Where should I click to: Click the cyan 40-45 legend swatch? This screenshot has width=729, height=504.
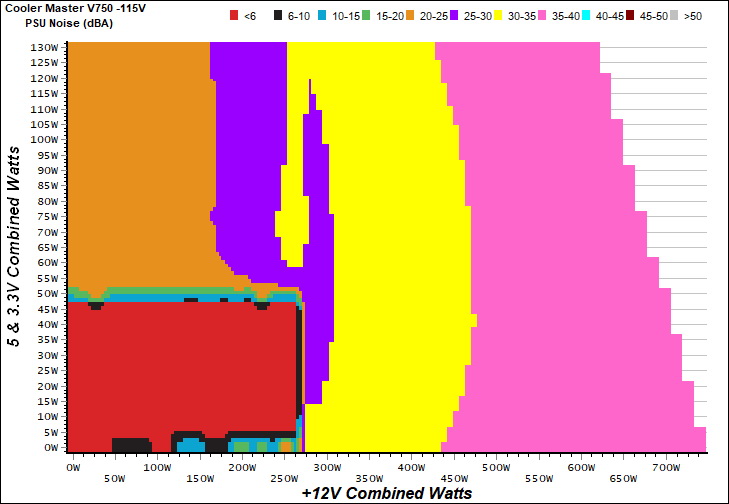pos(587,16)
